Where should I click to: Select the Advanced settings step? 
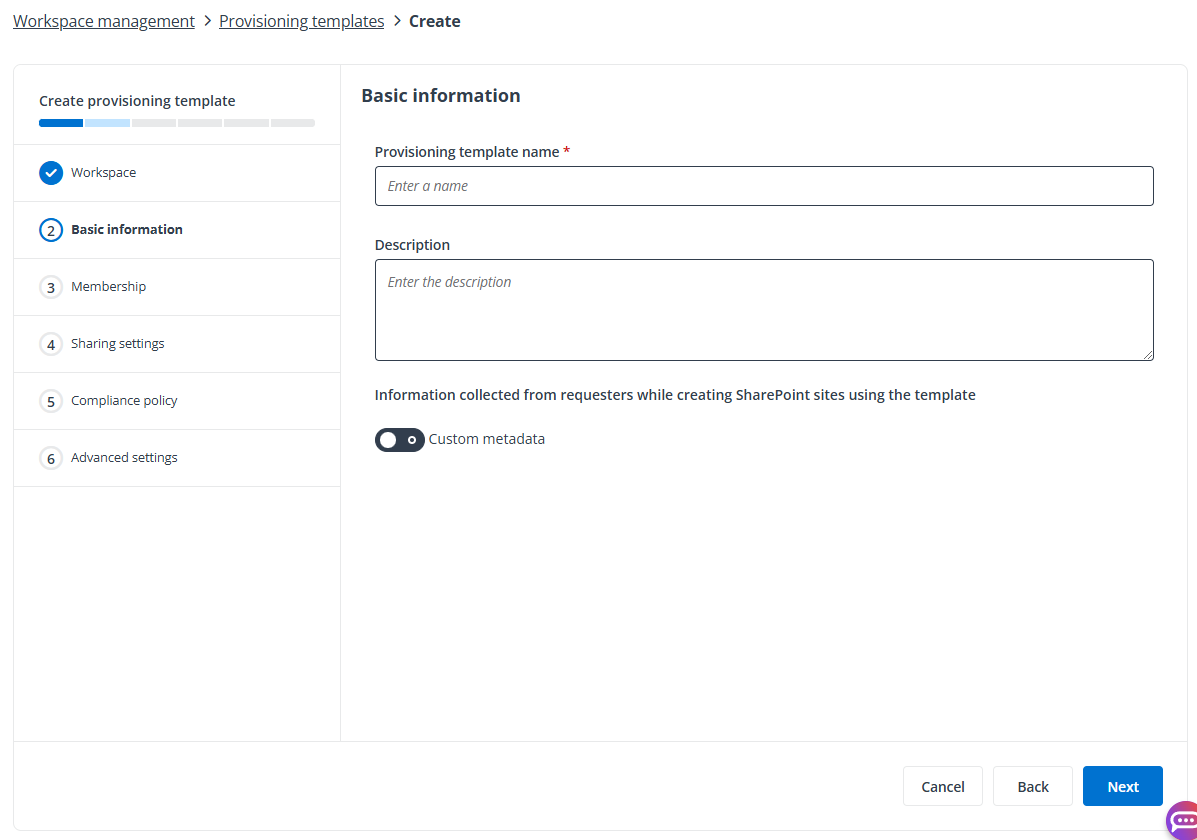pos(124,457)
